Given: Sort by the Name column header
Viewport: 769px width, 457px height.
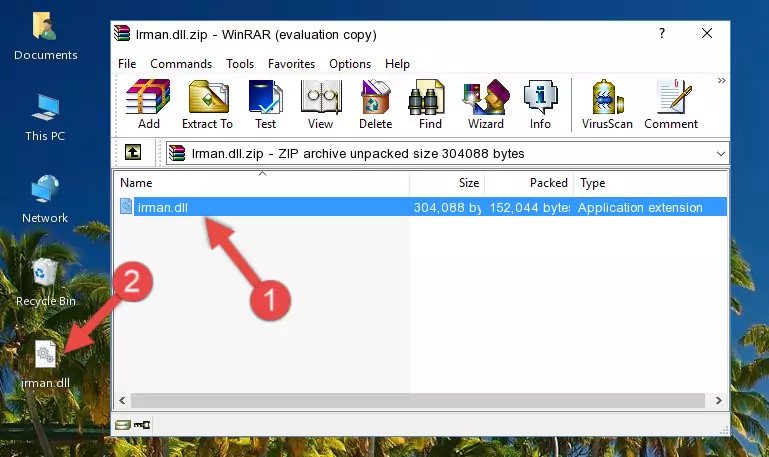Looking at the screenshot, I should tap(262, 183).
